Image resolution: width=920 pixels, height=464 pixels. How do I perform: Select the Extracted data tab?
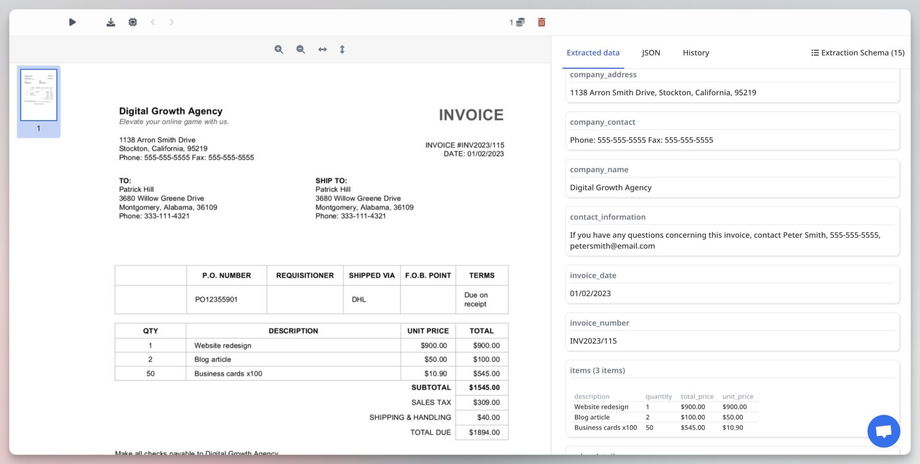pyautogui.click(x=593, y=52)
